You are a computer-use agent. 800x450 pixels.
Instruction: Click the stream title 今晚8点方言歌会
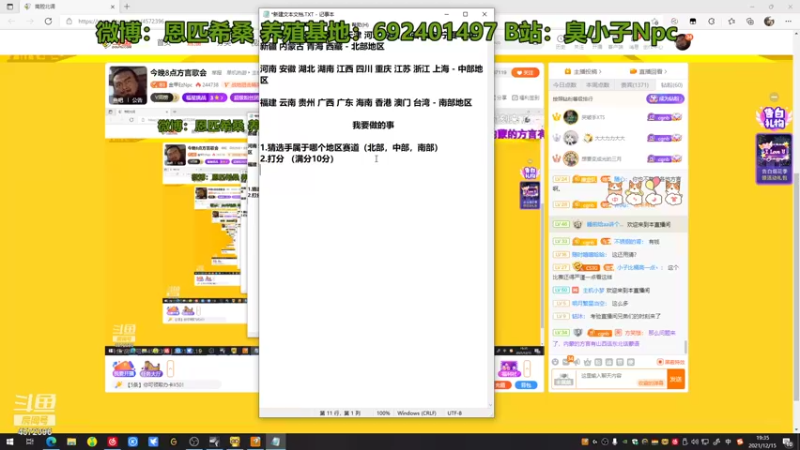click(178, 73)
